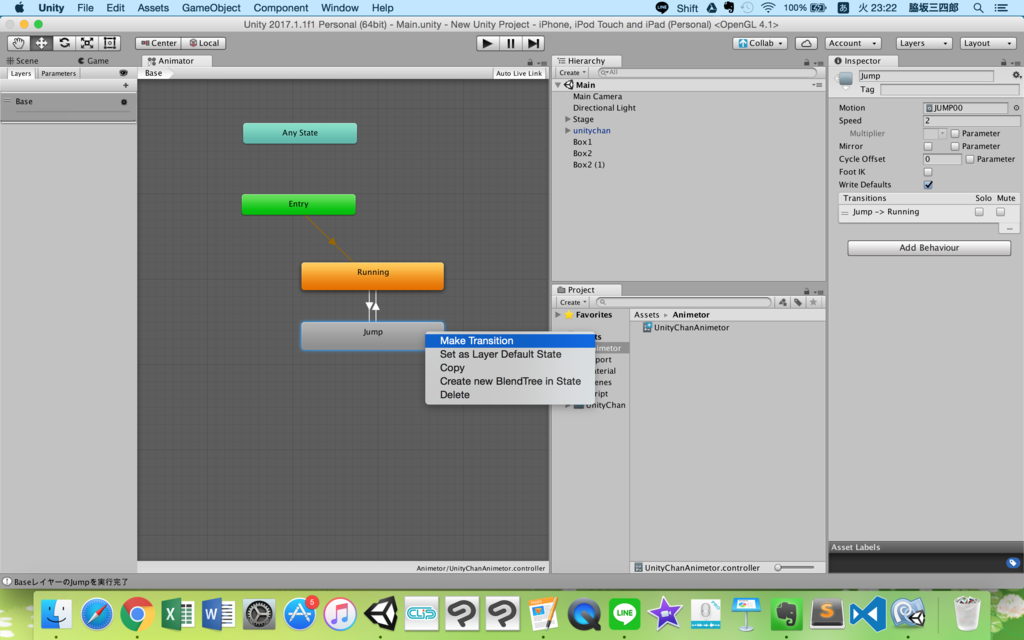Screen dimensions: 1024x640
Task: Open the Layers dropdown
Action: tap(923, 43)
